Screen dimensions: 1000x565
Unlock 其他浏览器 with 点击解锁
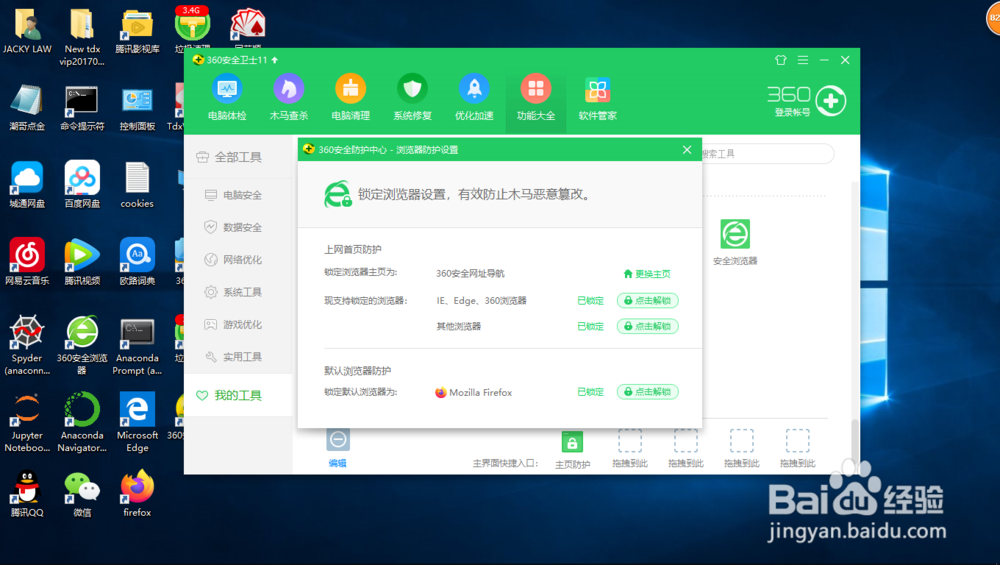[647, 326]
